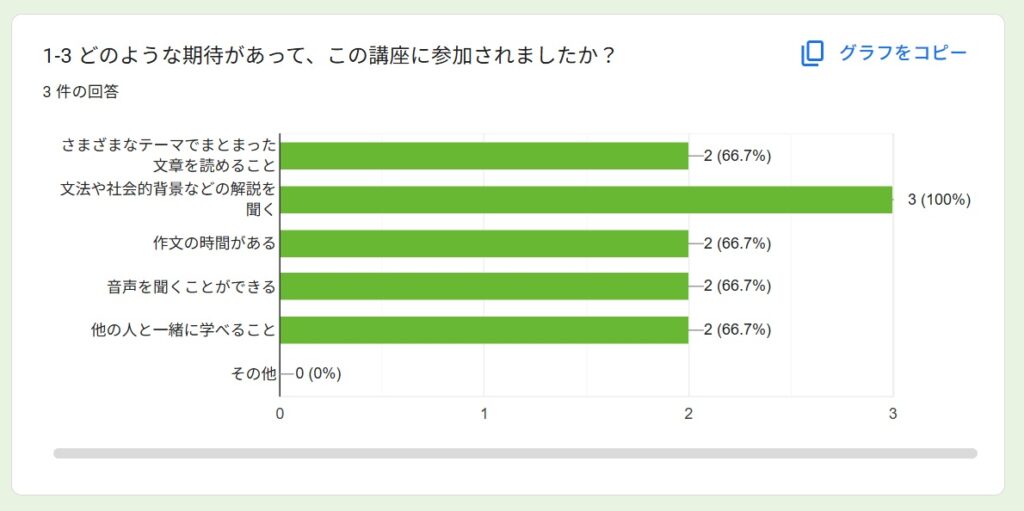
Task: Click the 0 (0%) value label
Action: 319,374
